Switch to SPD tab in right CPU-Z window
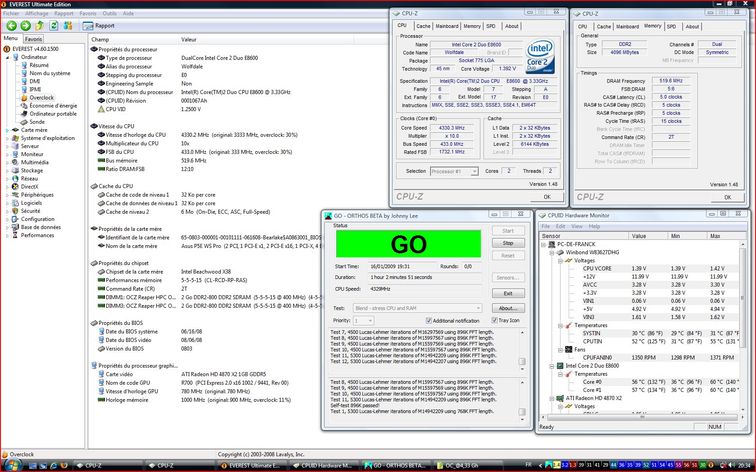Image resolution: width=756 pixels, height=472 pixels. [x=672, y=27]
